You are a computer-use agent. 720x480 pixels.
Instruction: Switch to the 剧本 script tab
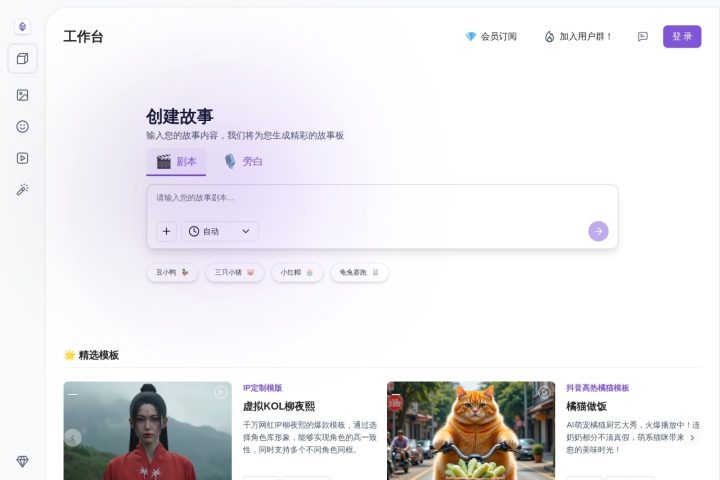176,162
